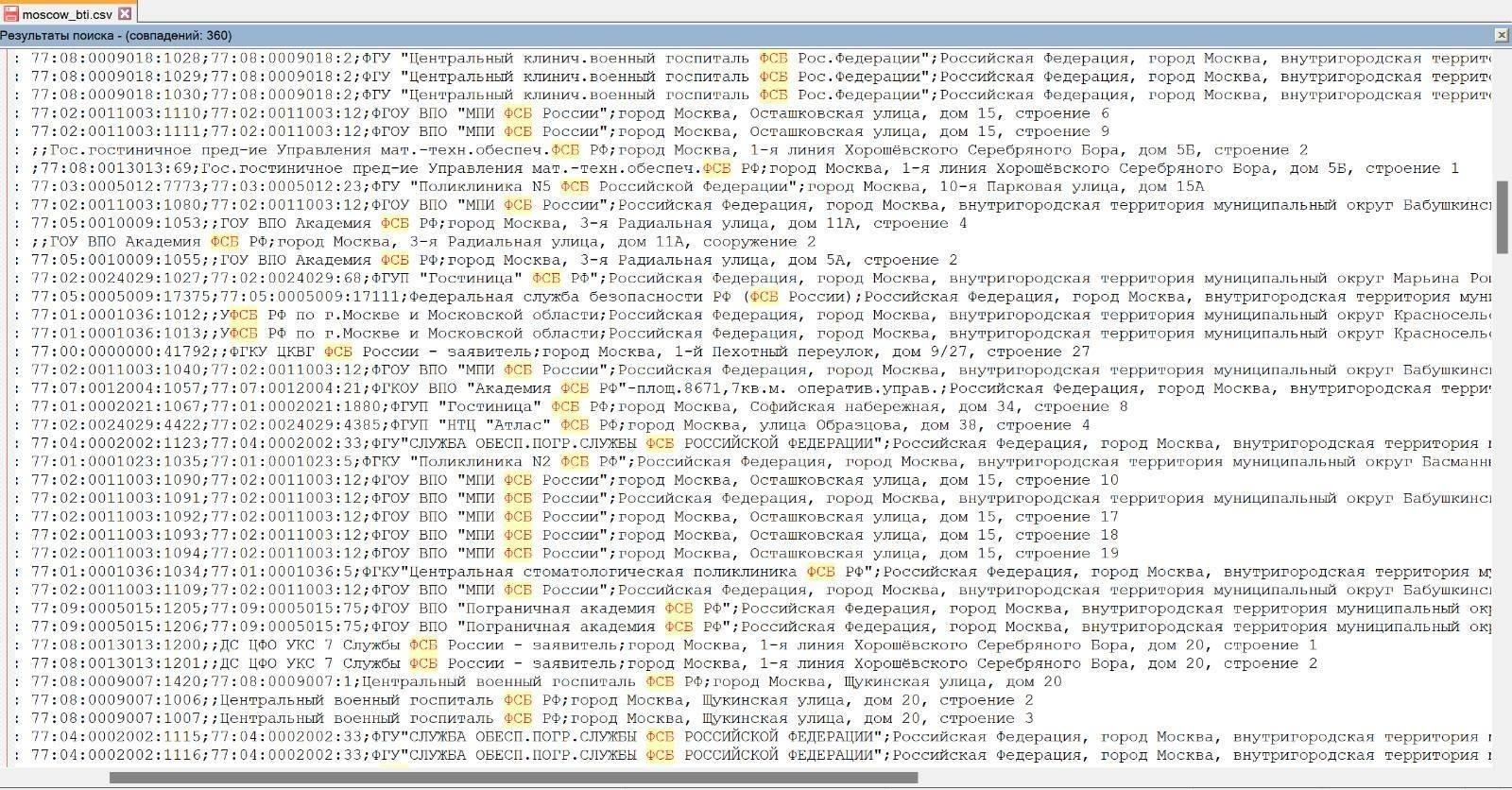Image resolution: width=1512 pixels, height=790 pixels.
Task: Select result row "77:08:0009018:1029"
Action: pos(752,77)
